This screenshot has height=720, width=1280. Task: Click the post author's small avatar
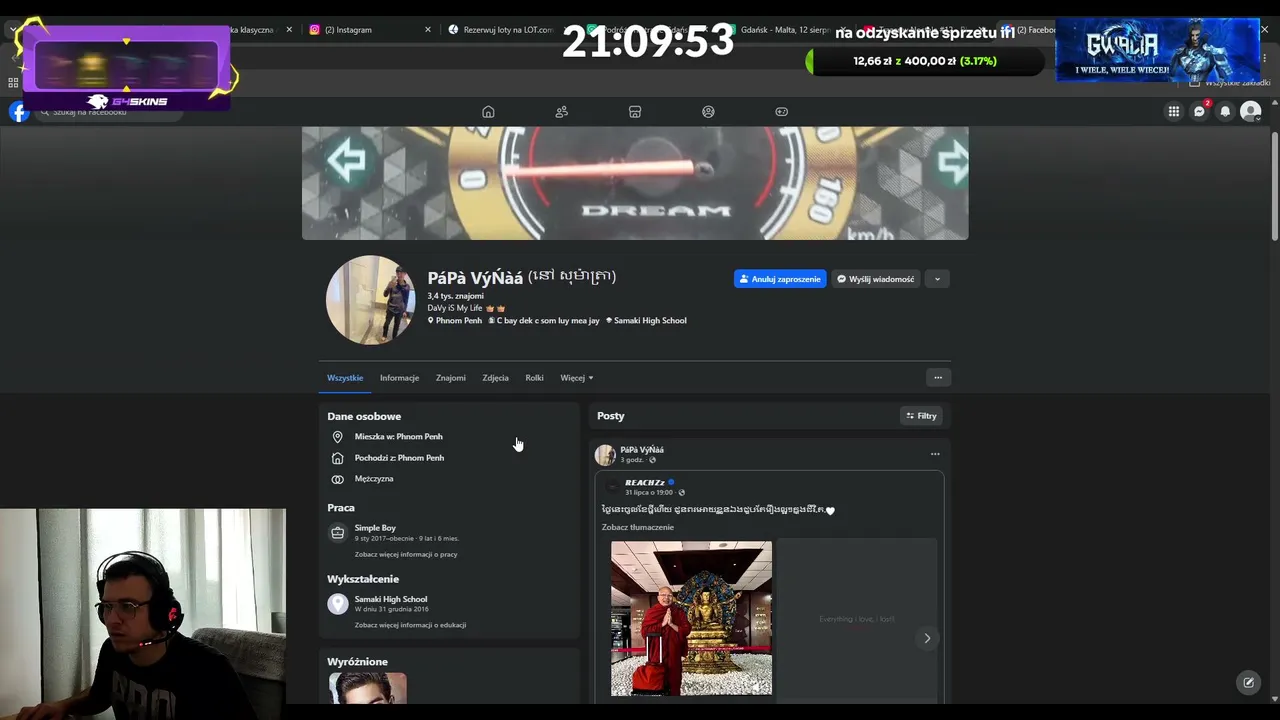[605, 455]
